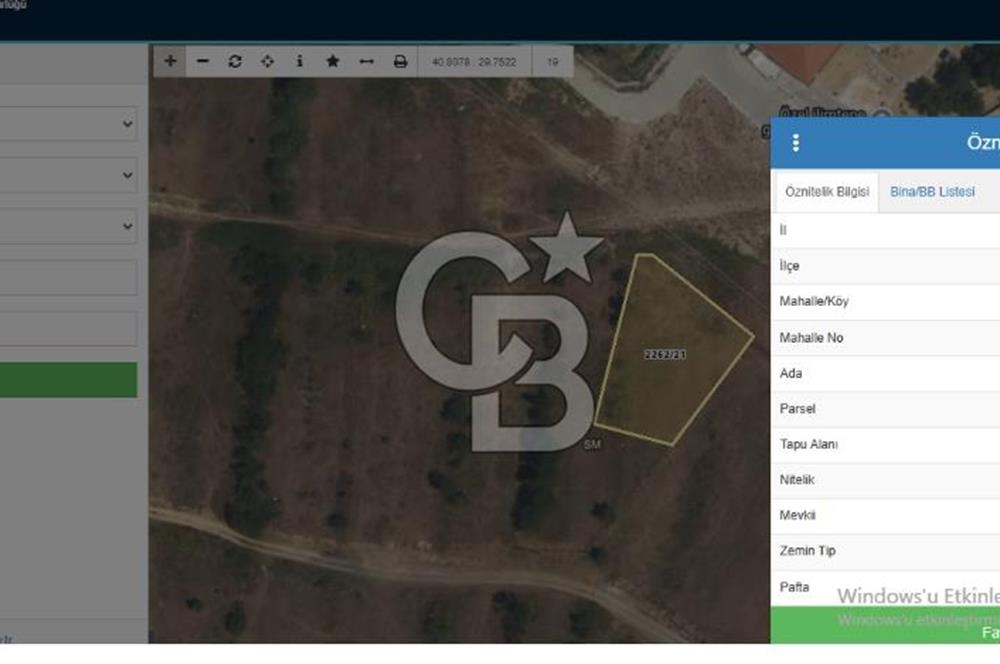Choose the distance measure arrow tool
Viewport: 1000px width, 664px height.
click(366, 61)
